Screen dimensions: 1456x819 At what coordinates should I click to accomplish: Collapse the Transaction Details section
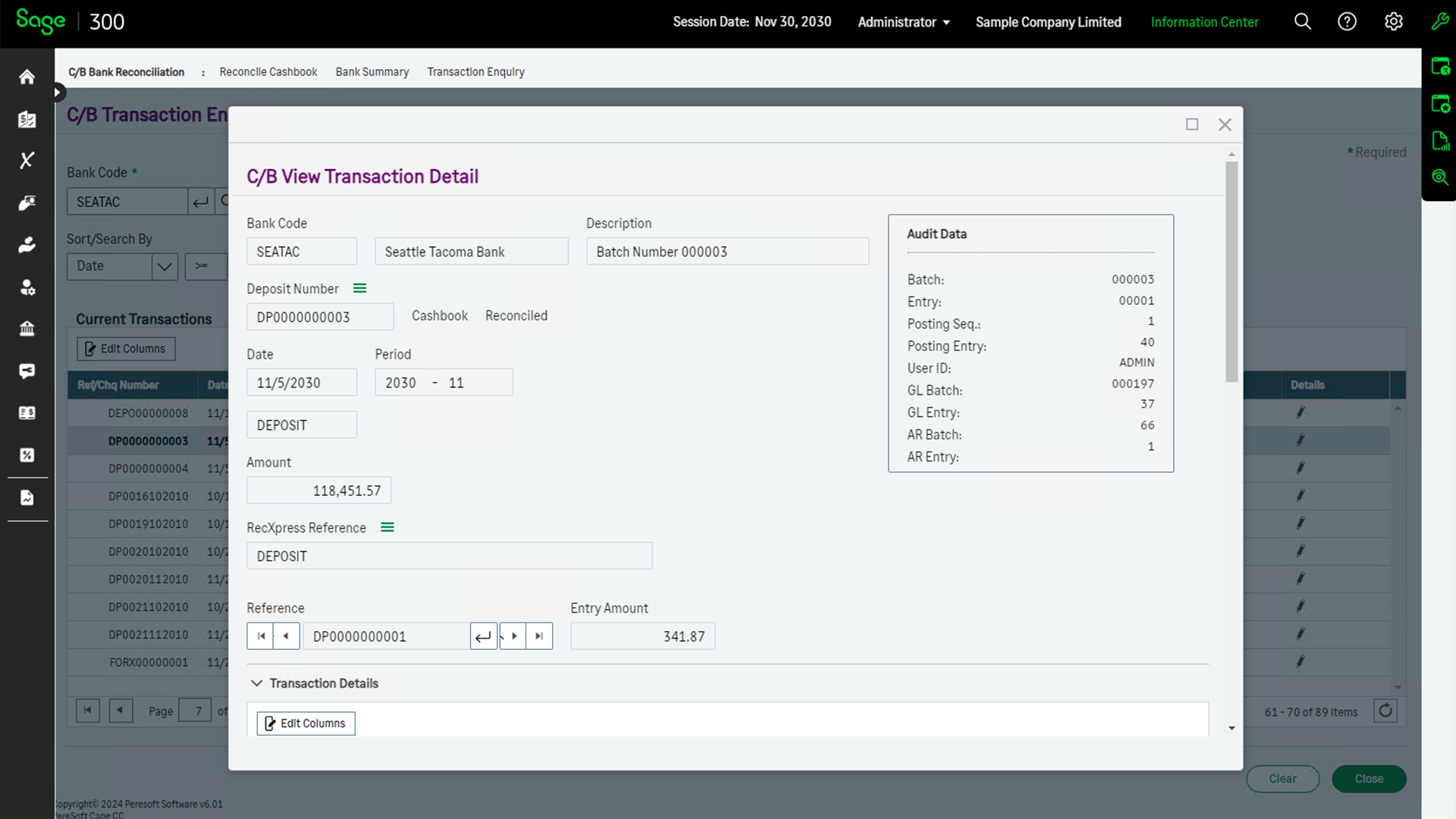coord(257,682)
